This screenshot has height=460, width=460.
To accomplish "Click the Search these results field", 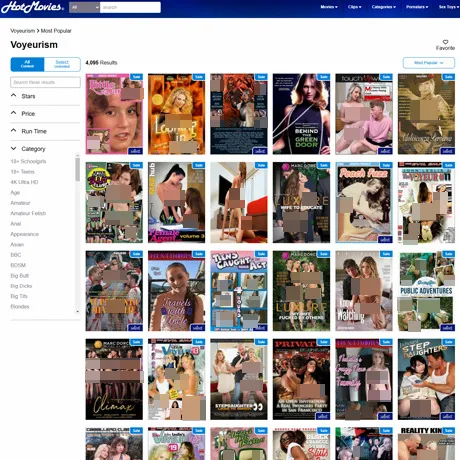I will (45, 82).
